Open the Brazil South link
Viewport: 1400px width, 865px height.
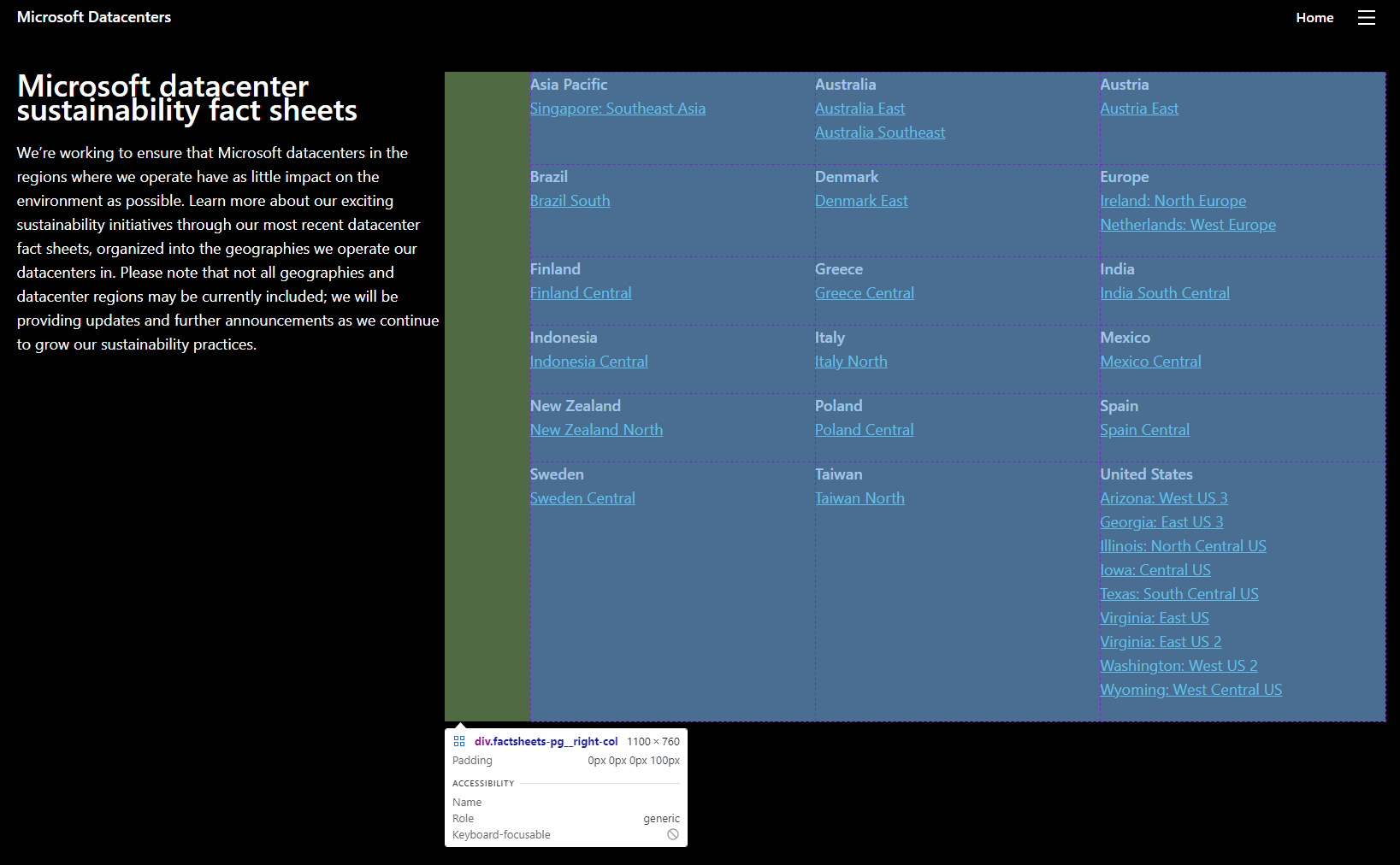click(570, 201)
